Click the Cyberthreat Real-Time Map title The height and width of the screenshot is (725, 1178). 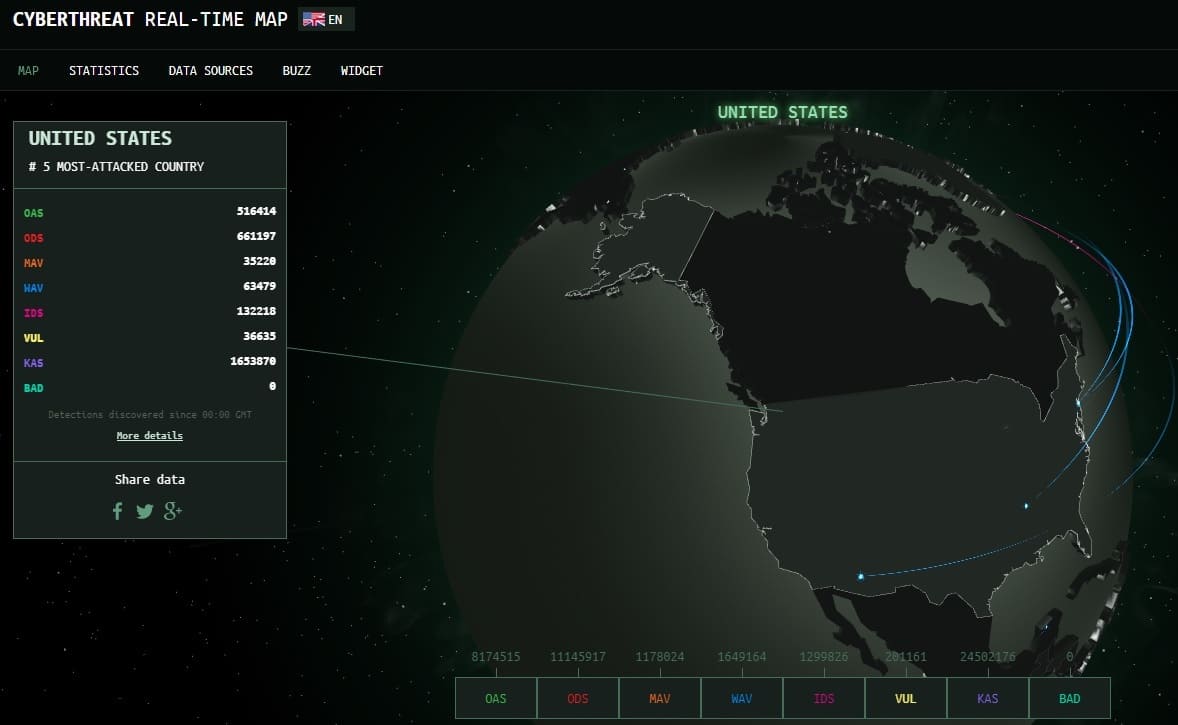tap(150, 20)
